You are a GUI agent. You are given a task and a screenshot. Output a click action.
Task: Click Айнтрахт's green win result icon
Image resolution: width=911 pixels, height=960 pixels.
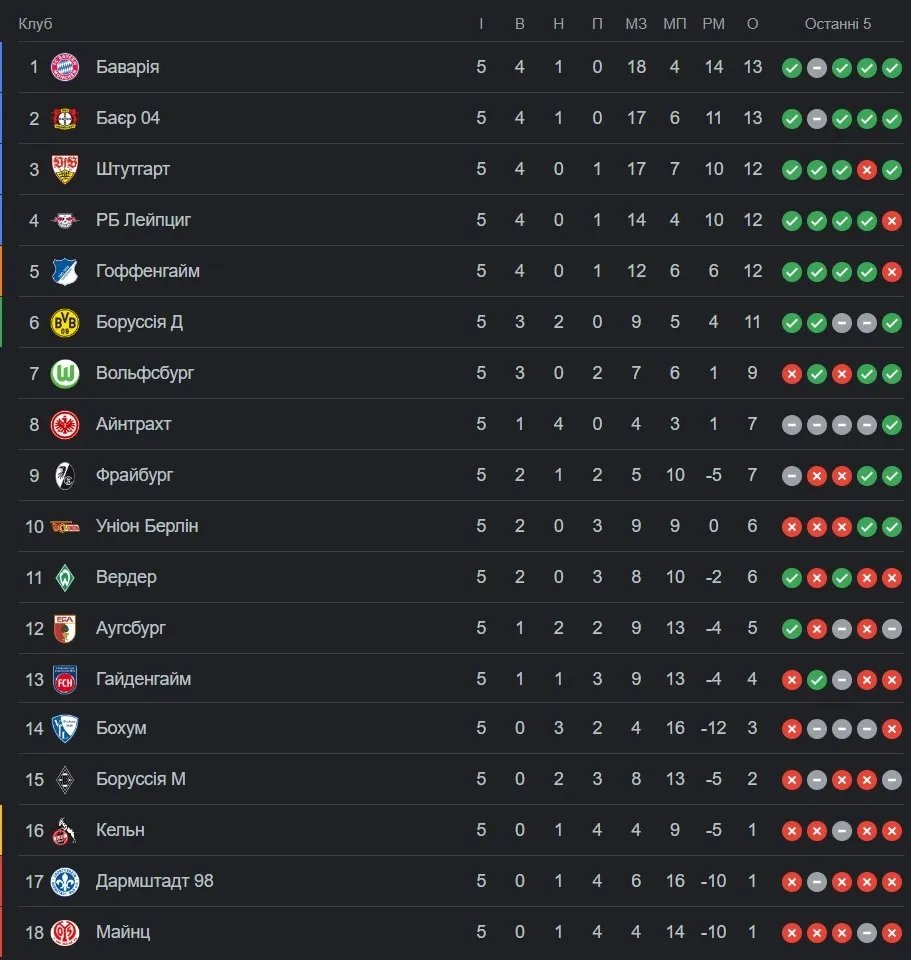click(892, 425)
